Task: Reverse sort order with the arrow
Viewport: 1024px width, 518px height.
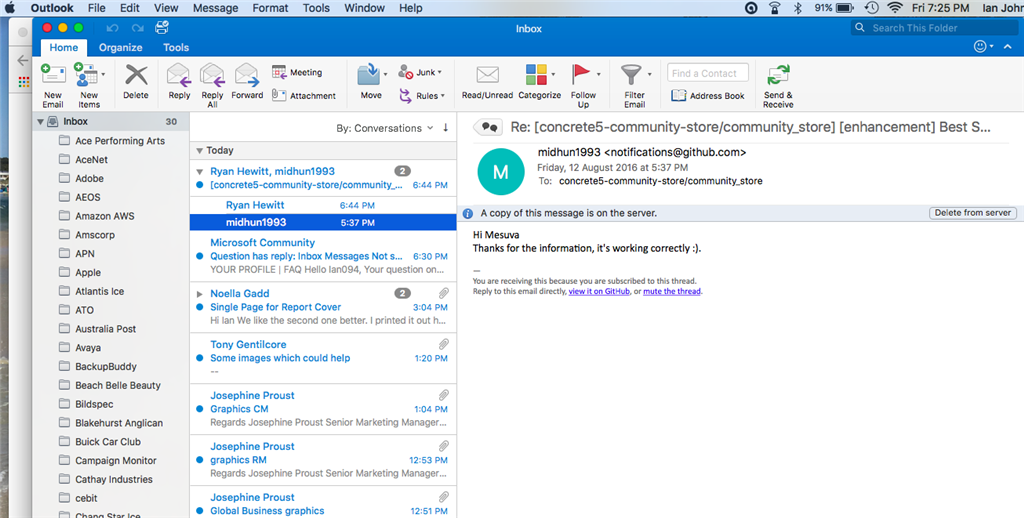Action: click(445, 127)
